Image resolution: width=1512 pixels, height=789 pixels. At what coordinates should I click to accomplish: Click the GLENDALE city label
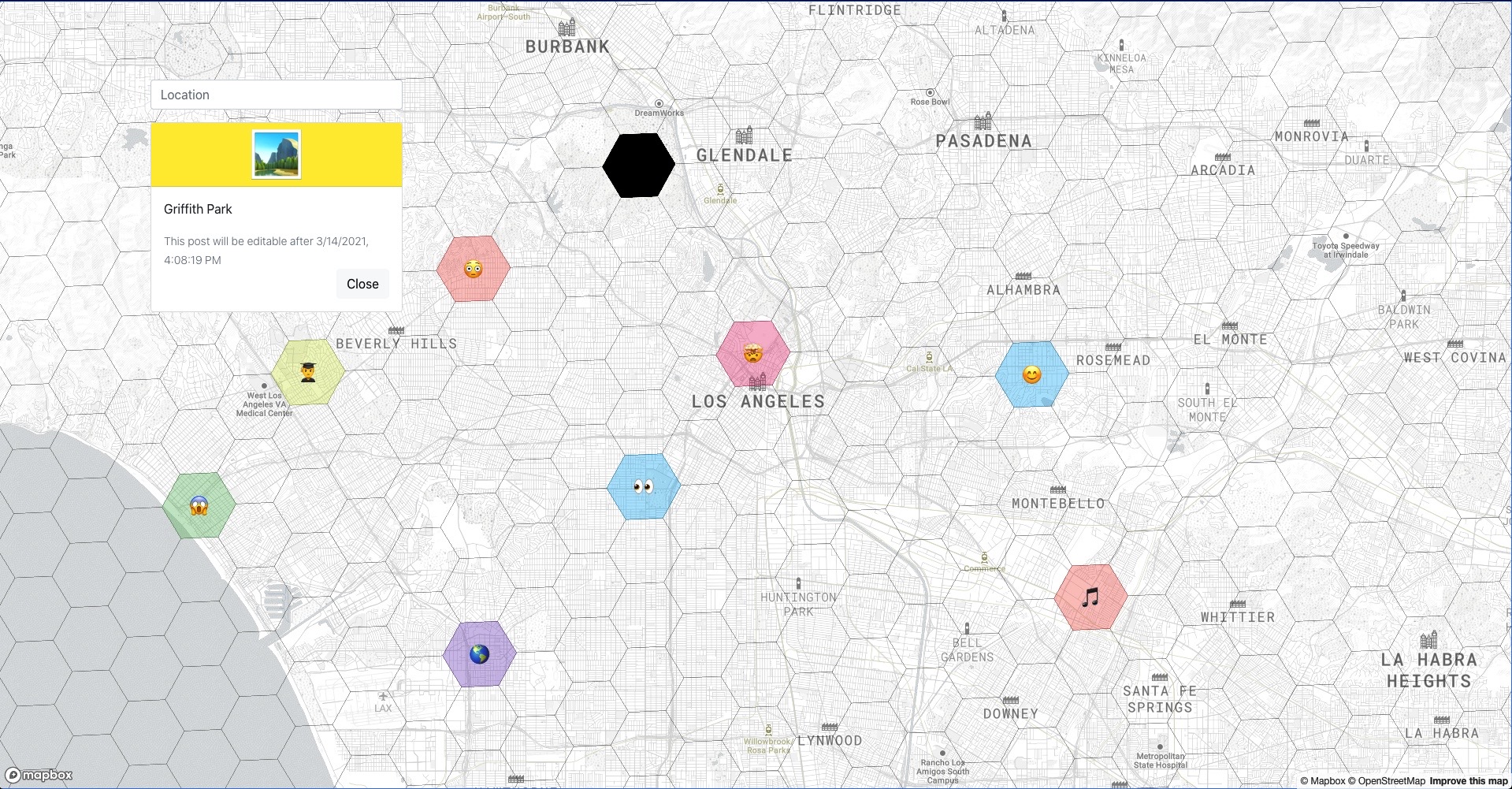pos(745,156)
